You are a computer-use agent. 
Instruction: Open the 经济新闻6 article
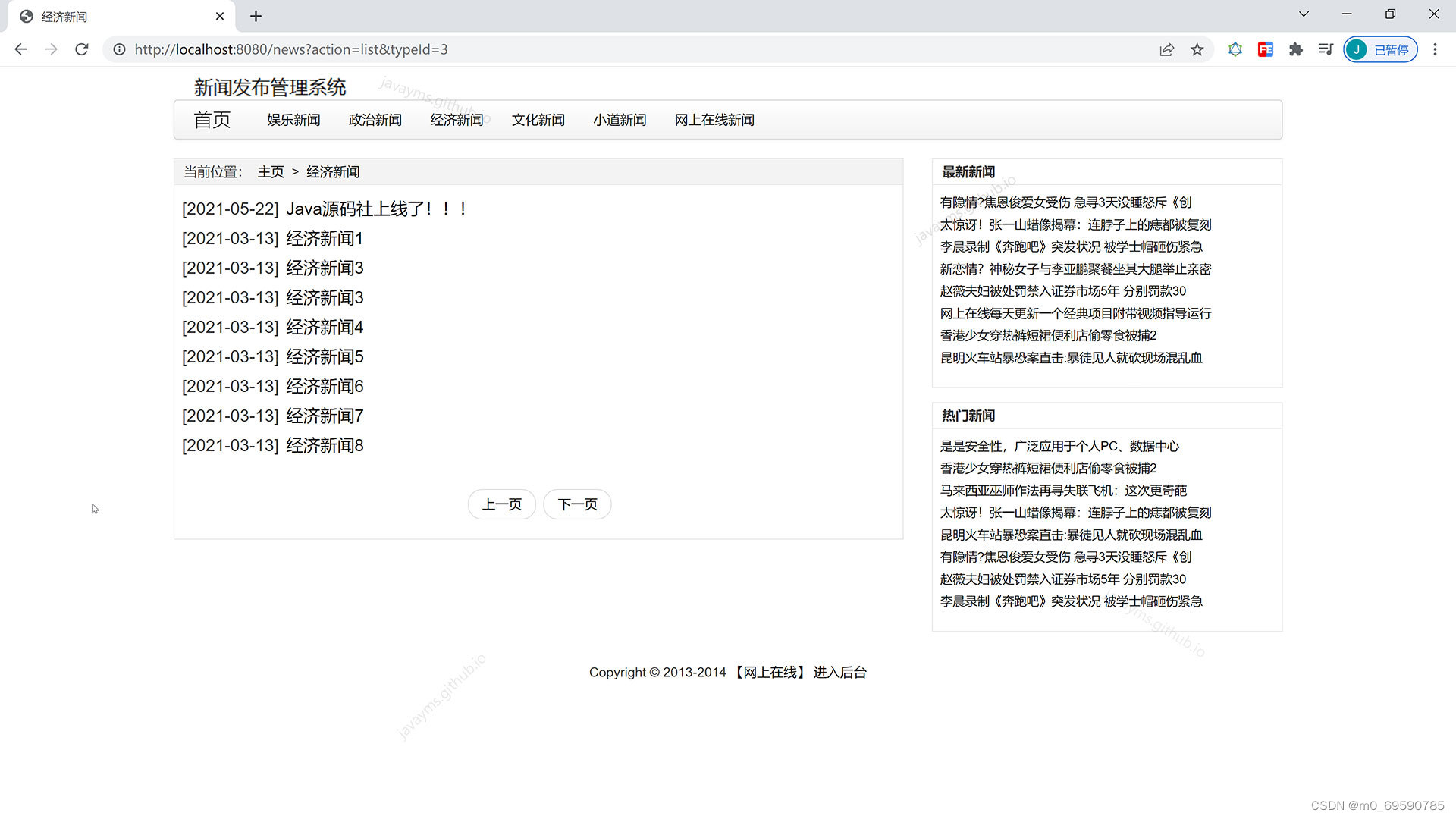[325, 386]
